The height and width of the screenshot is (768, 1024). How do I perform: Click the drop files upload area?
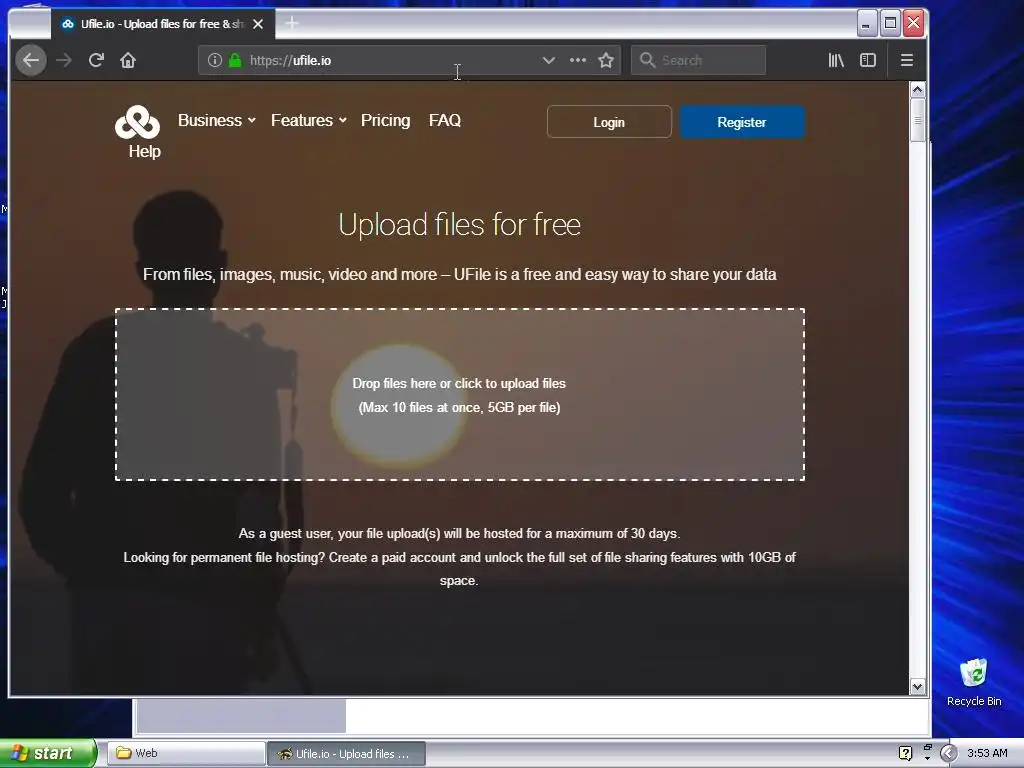tap(460, 395)
